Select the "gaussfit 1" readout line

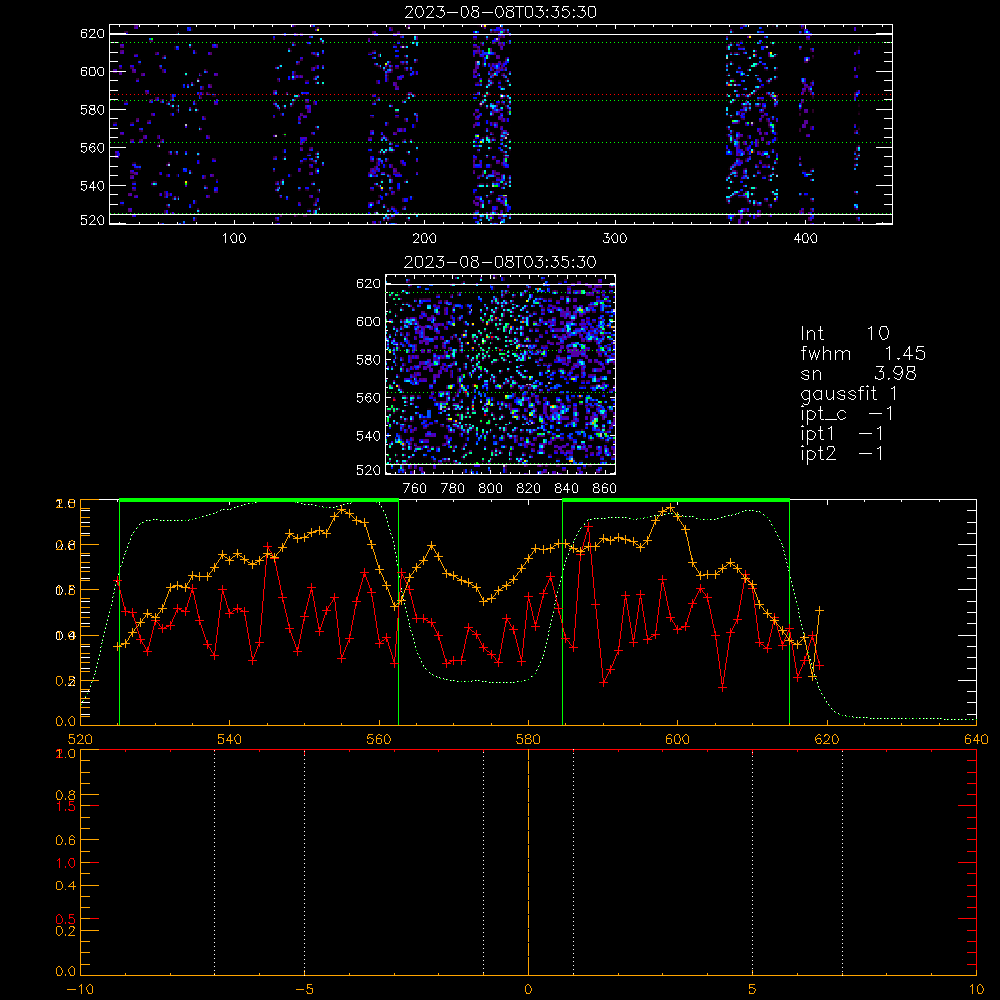pos(849,394)
